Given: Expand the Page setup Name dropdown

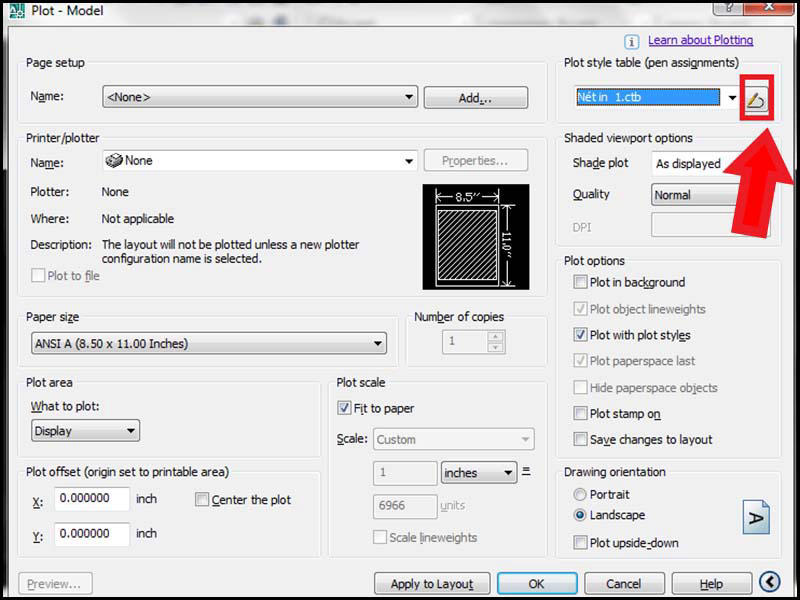Looking at the screenshot, I should point(260,97).
